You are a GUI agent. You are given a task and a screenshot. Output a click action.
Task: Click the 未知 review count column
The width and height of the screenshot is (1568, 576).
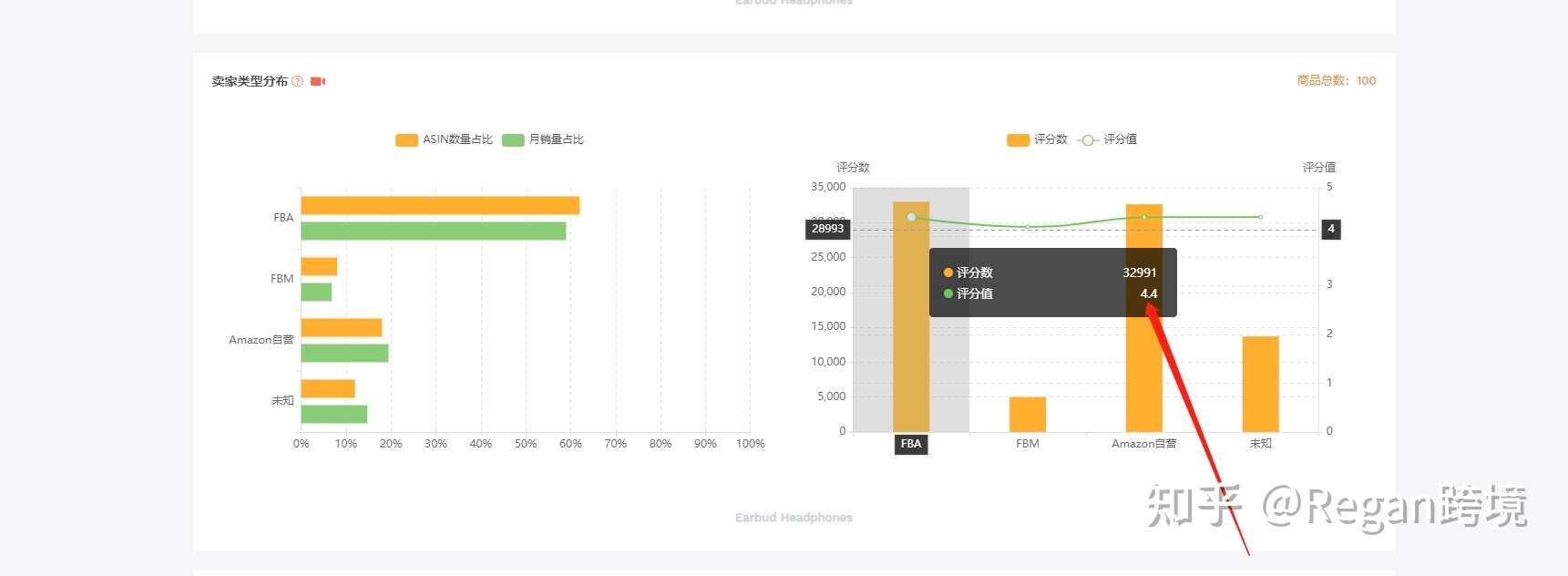pyautogui.click(x=1261, y=384)
